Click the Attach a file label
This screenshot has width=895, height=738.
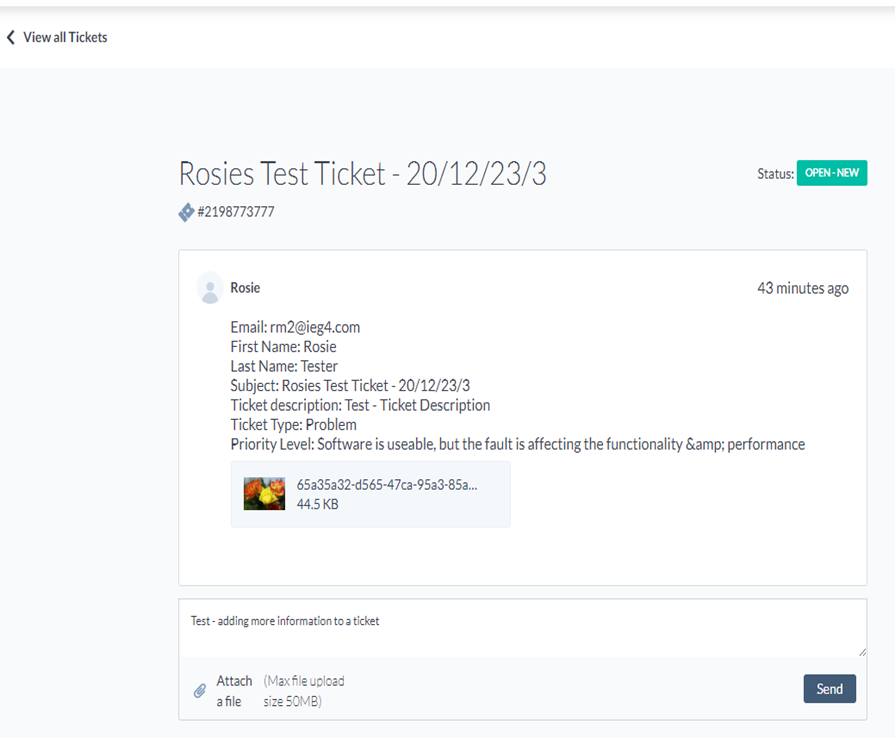point(234,691)
